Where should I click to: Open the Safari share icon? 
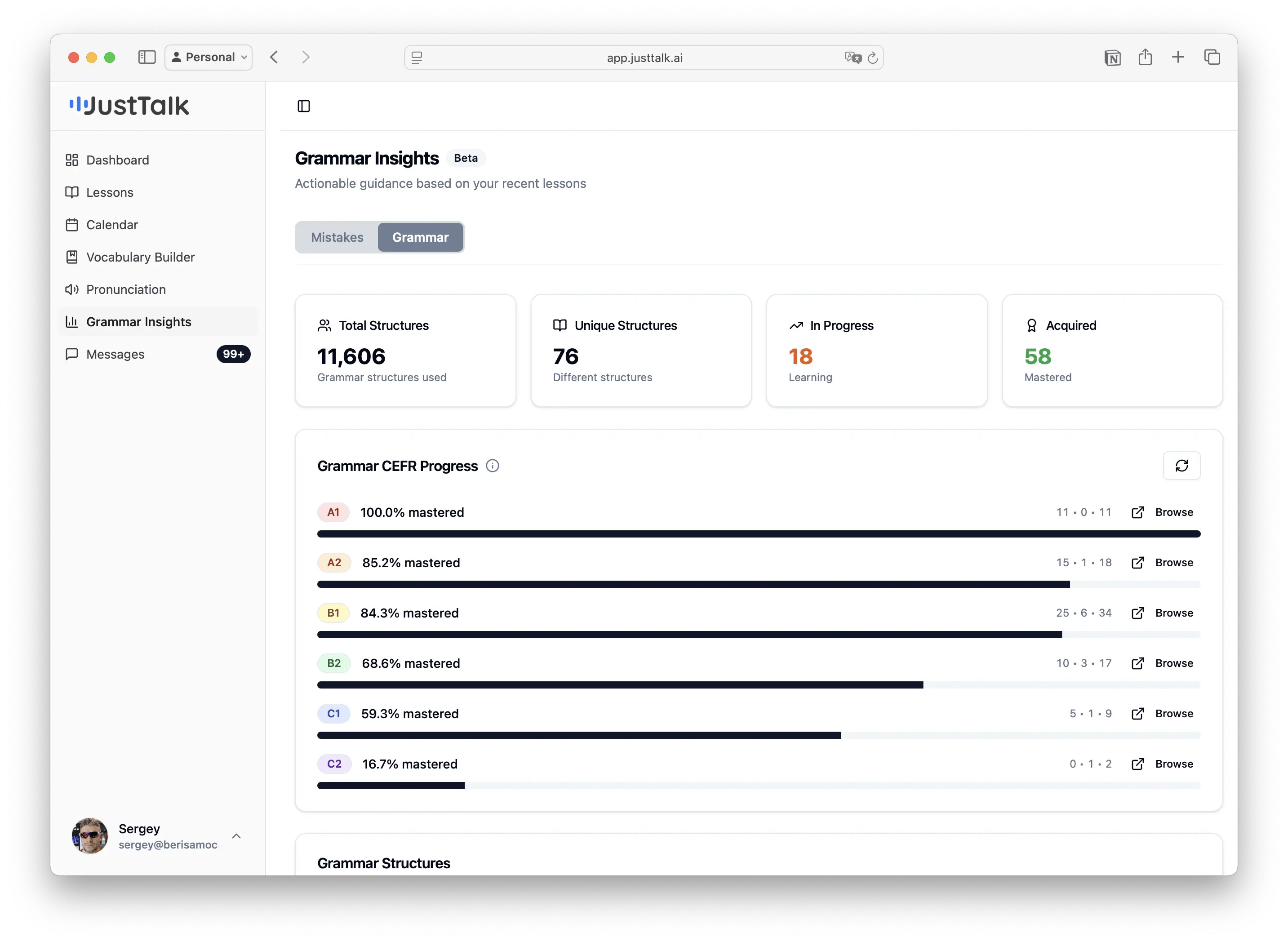pyautogui.click(x=1145, y=57)
